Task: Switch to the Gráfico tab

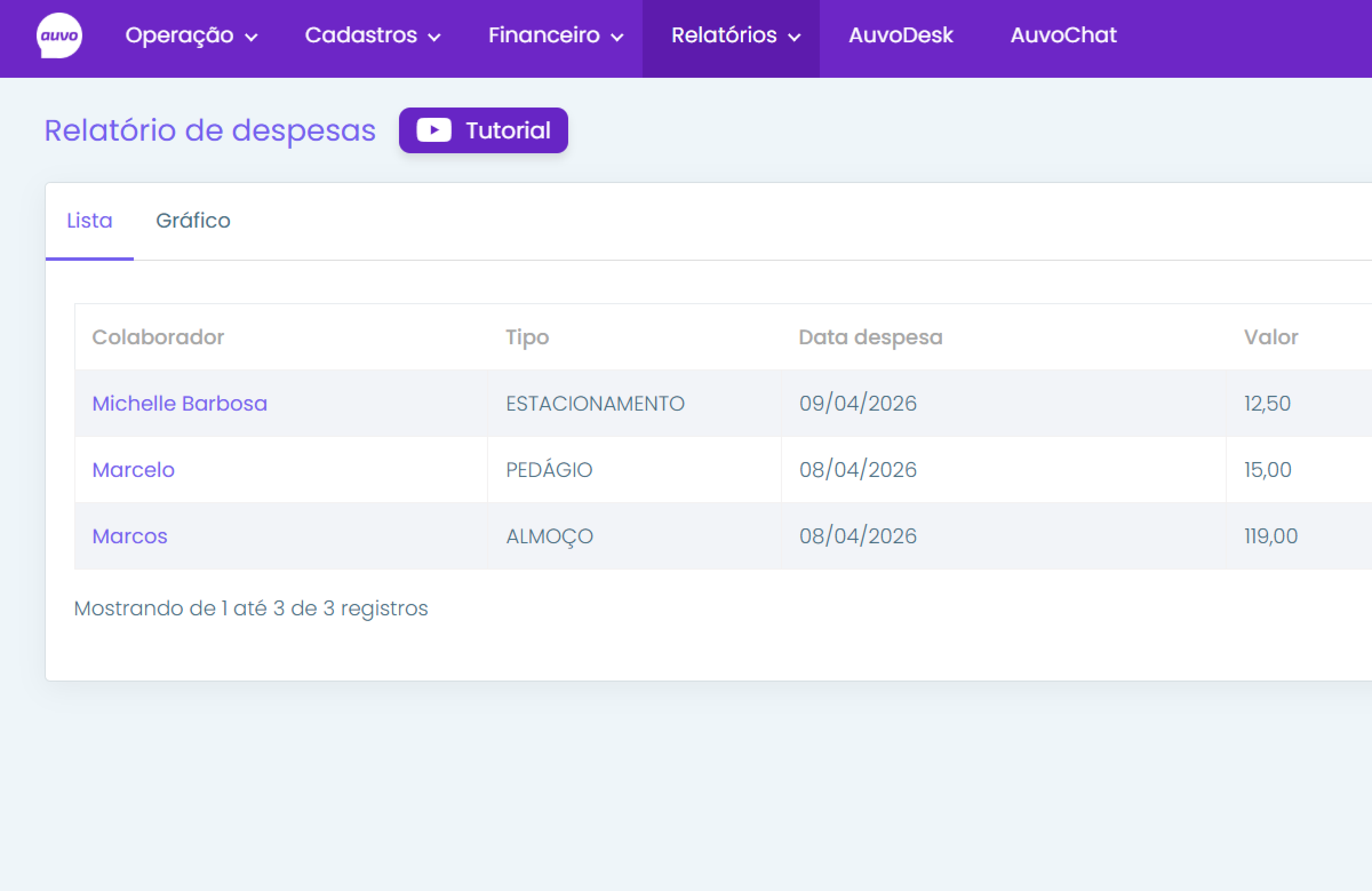Action: (193, 221)
